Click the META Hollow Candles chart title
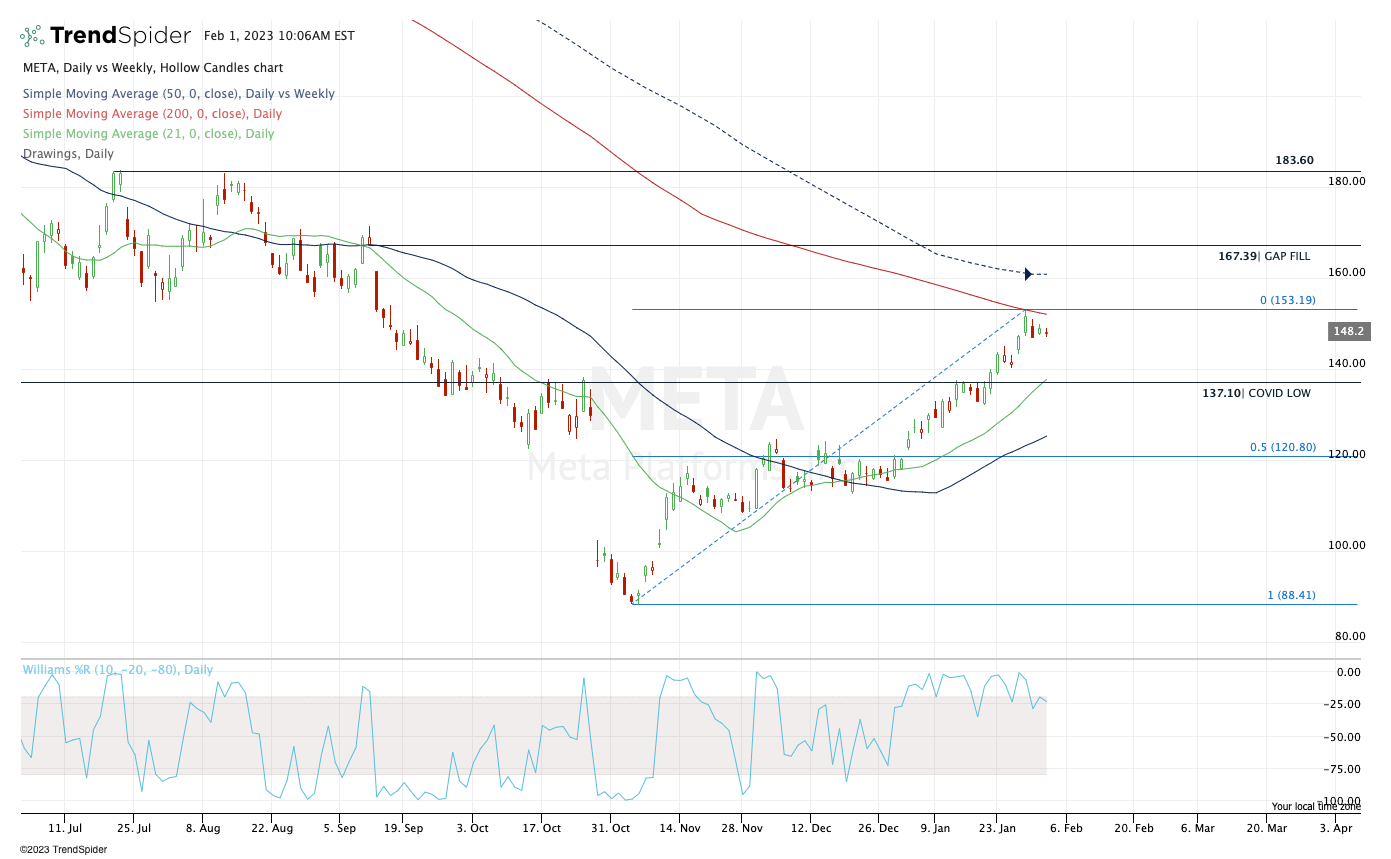The height and width of the screenshot is (859, 1391). tap(153, 68)
